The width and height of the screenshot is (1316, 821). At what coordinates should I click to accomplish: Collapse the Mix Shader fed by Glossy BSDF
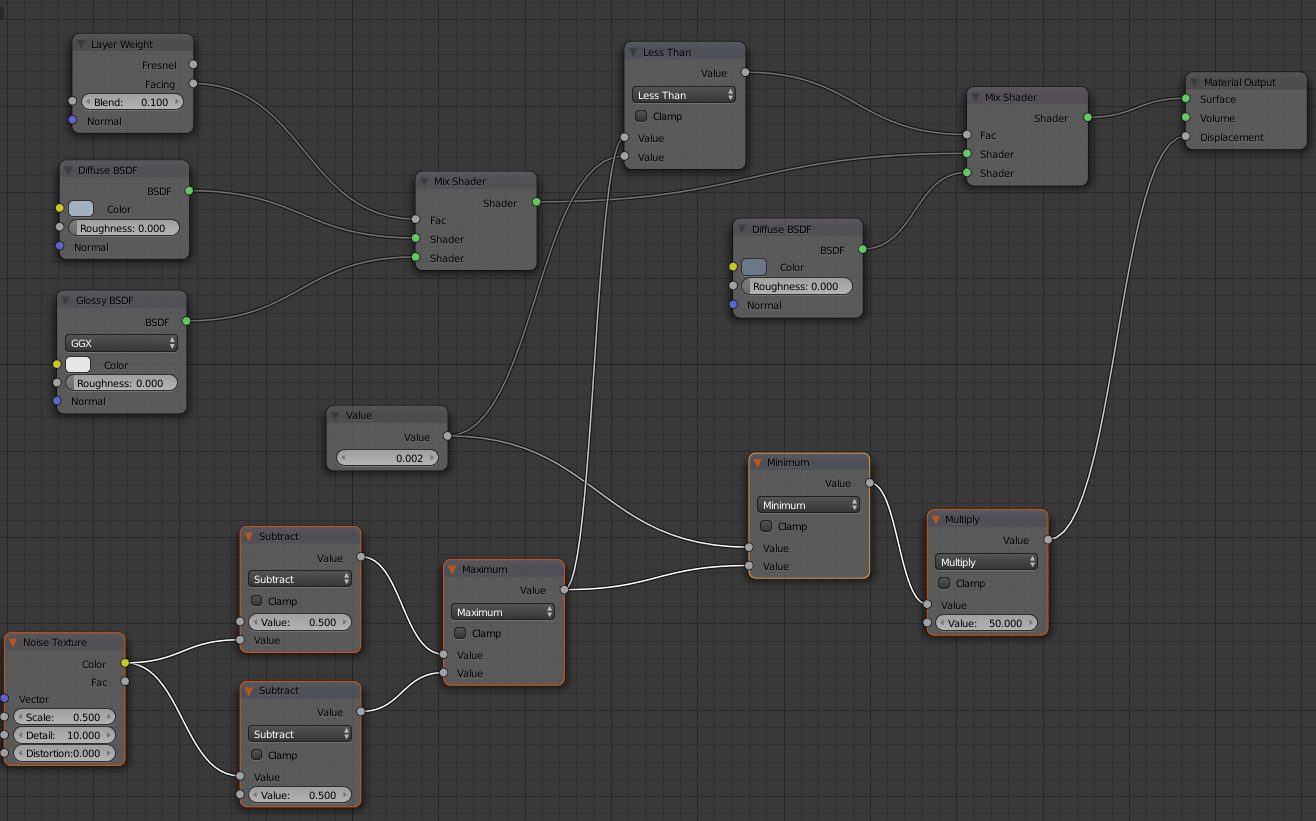point(425,181)
